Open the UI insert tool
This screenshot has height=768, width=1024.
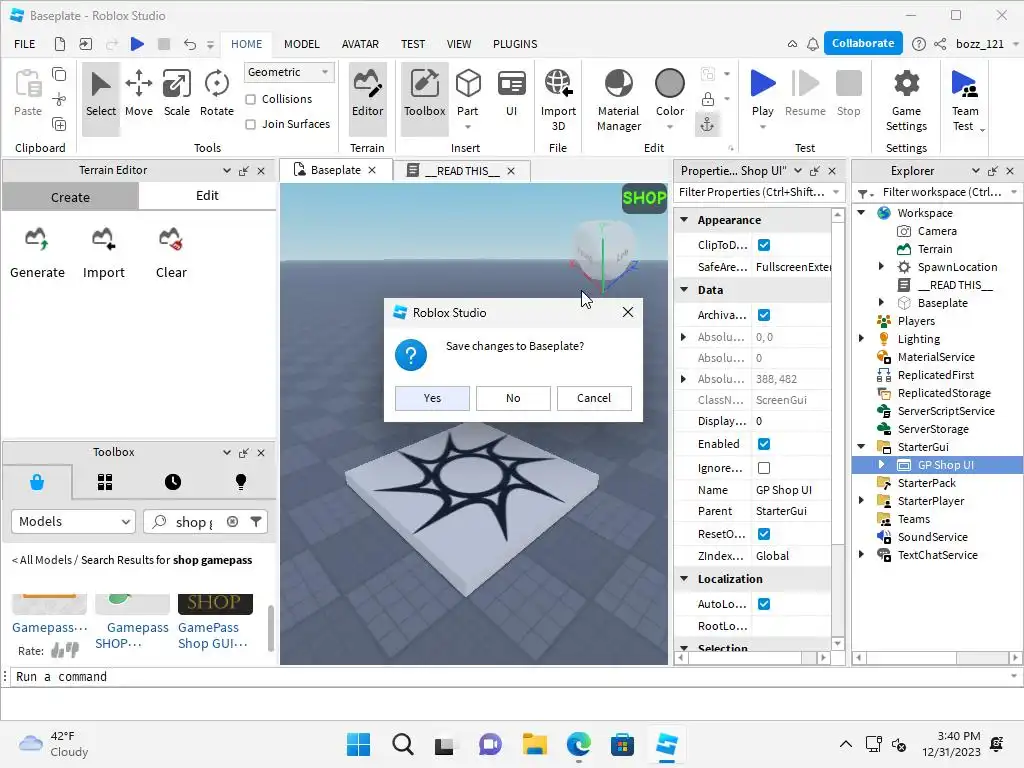(x=511, y=93)
